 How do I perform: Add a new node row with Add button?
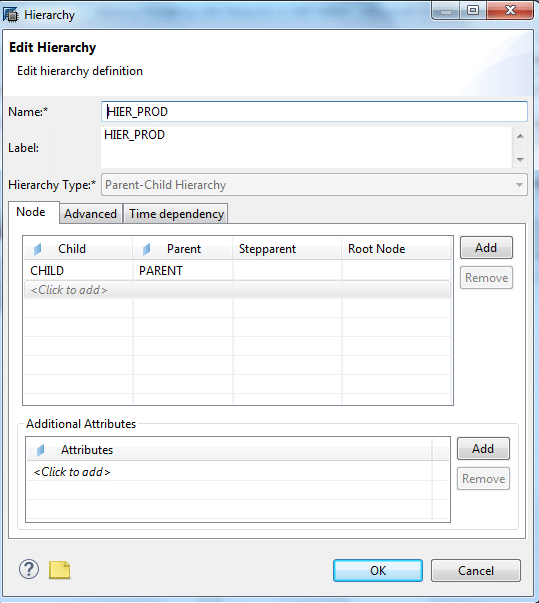pyautogui.click(x=486, y=248)
